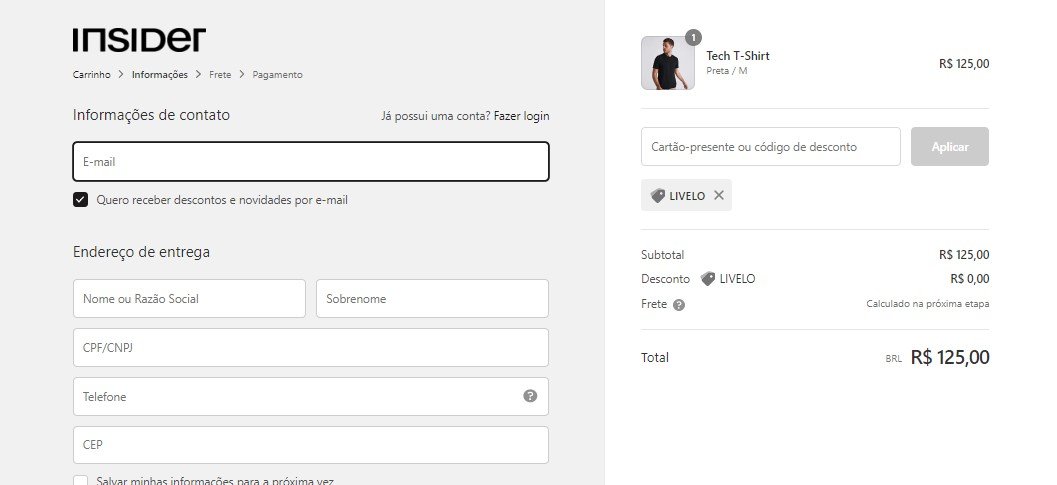This screenshot has height=485, width=1057.
Task: Select the Informações breadcrumb step
Action: pos(160,75)
